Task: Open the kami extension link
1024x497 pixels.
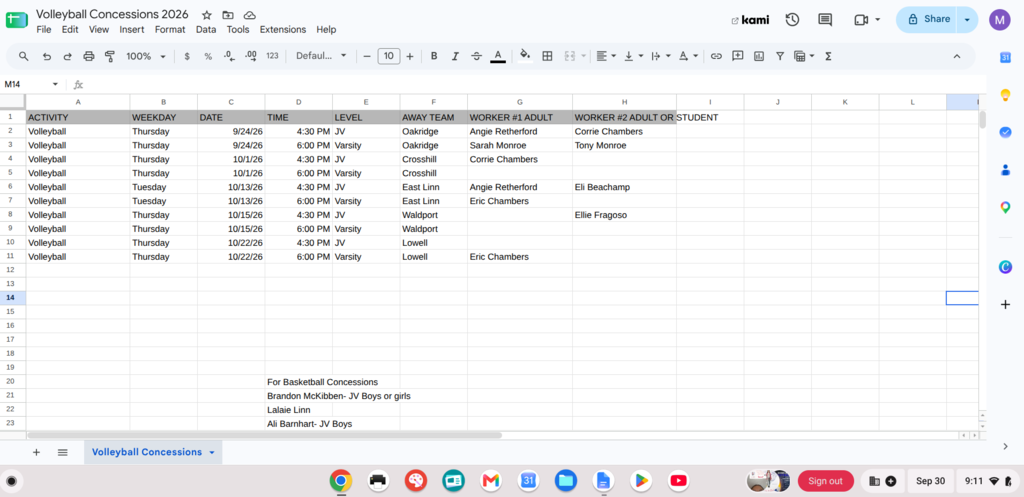Action: click(750, 20)
